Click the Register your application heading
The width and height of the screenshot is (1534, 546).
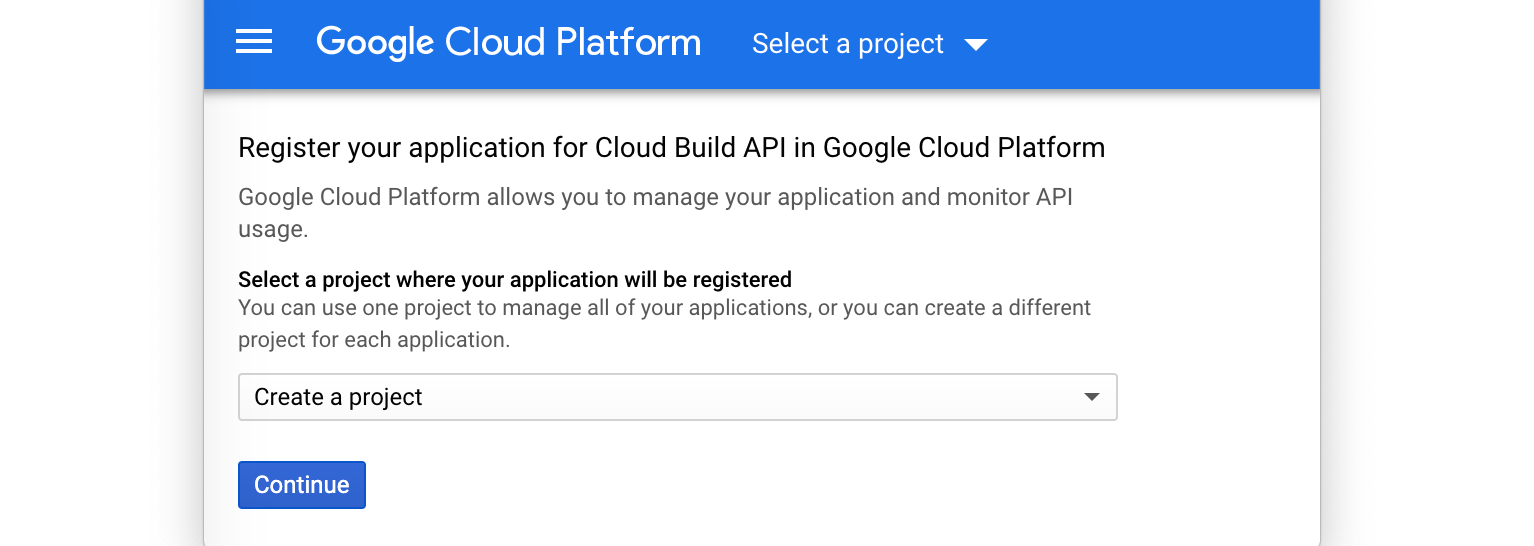click(x=671, y=148)
